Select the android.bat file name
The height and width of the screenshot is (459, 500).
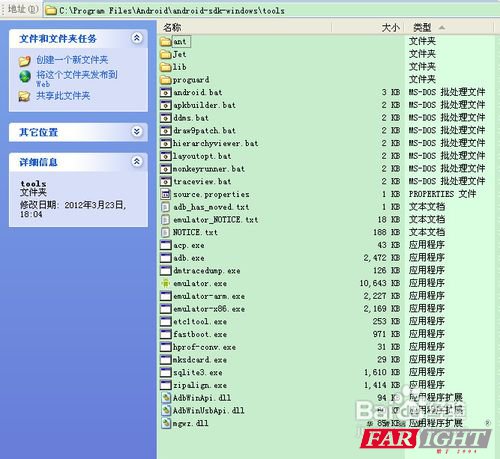(198, 92)
